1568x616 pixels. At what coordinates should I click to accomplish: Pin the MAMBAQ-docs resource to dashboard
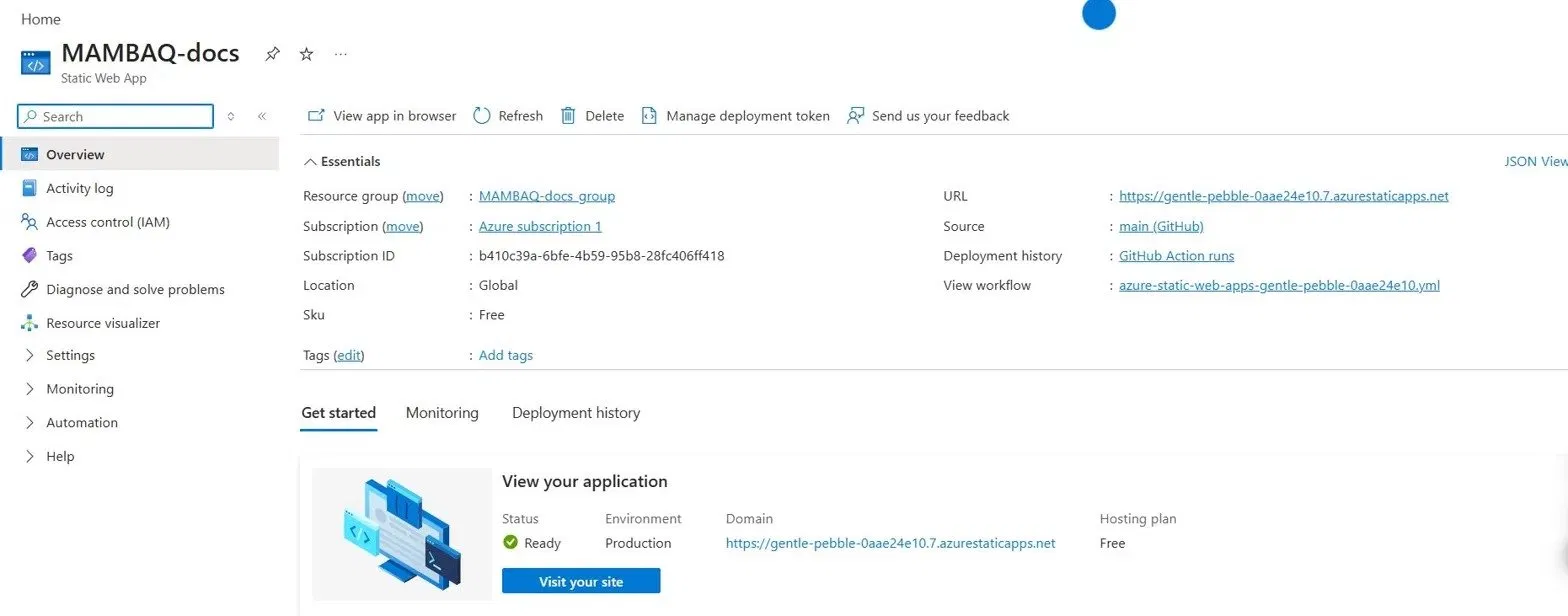272,54
